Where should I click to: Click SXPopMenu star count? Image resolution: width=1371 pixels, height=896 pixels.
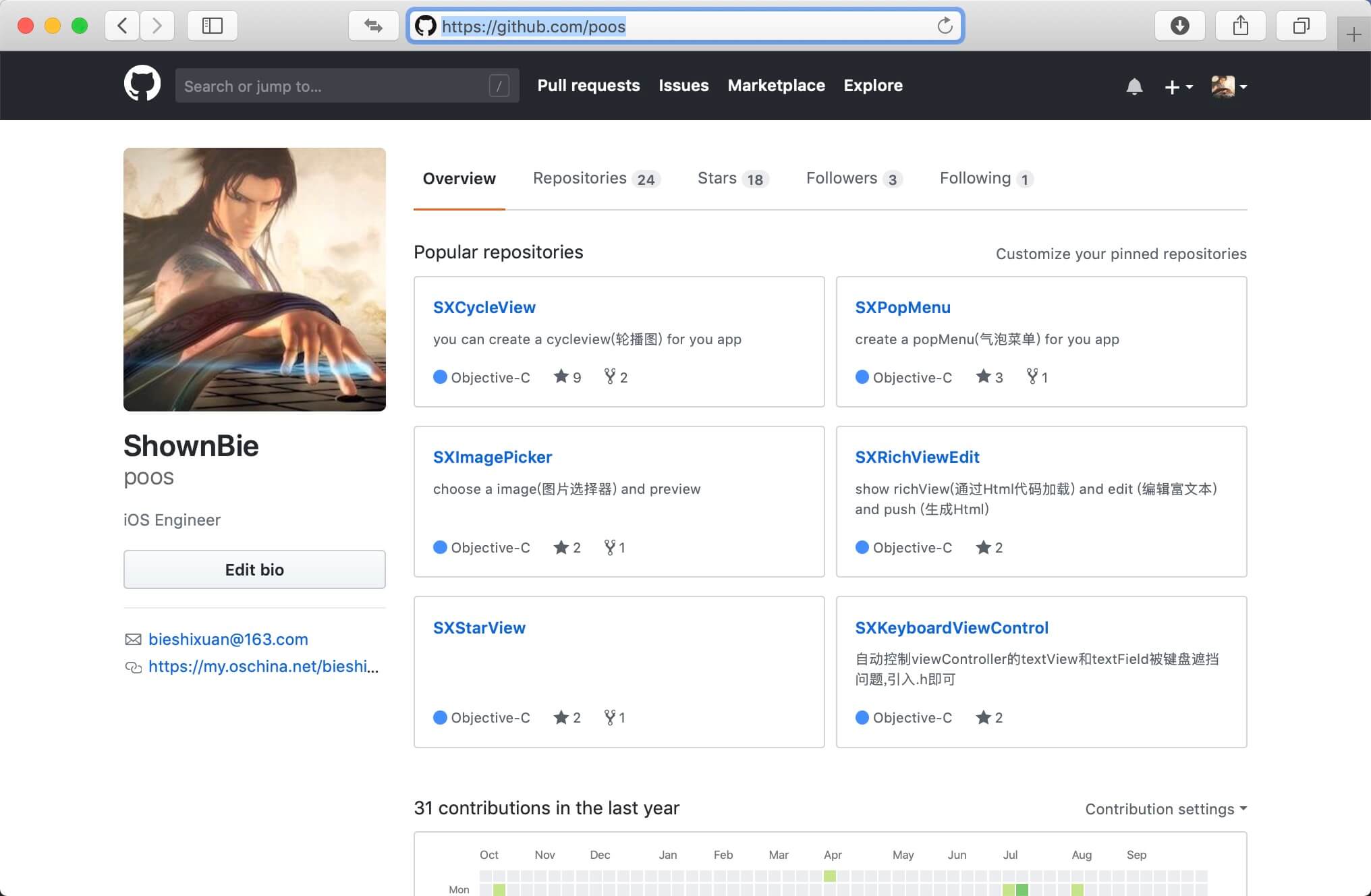coord(990,377)
